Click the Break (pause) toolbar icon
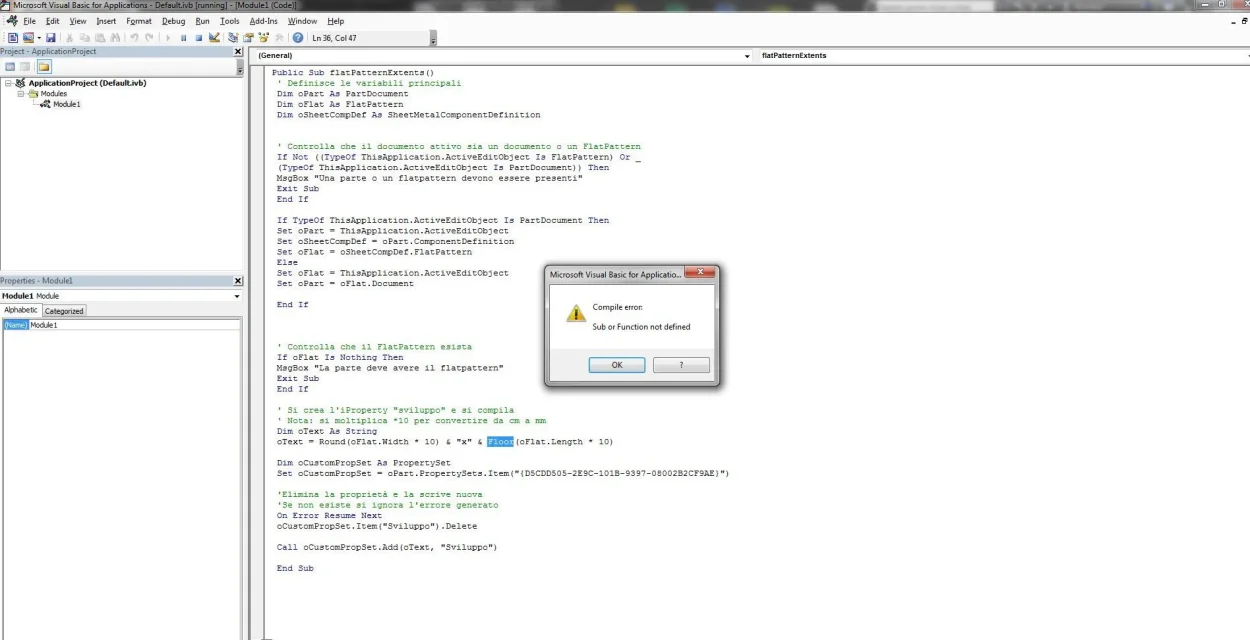The width and height of the screenshot is (1250, 640). coord(183,38)
